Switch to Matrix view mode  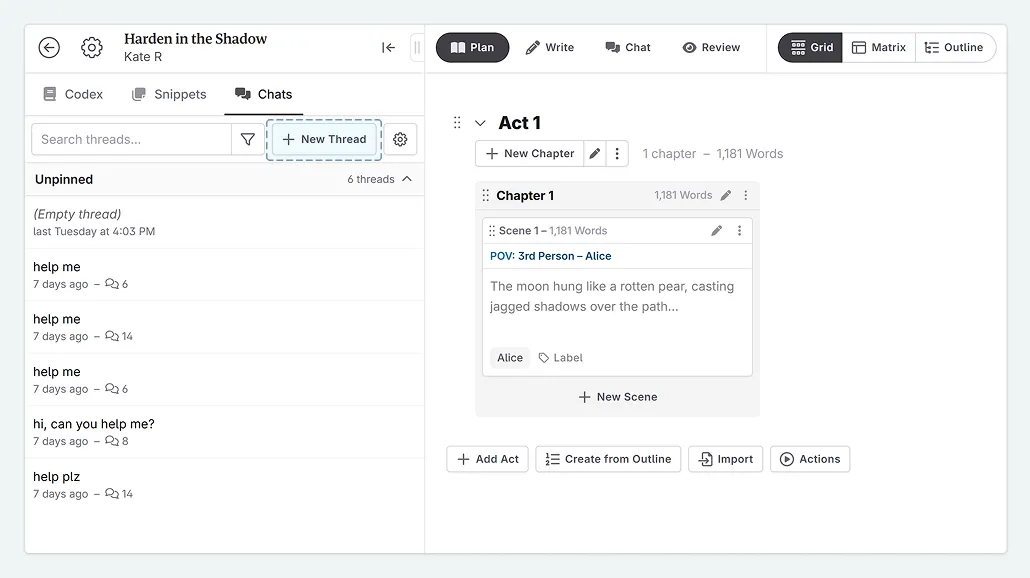[879, 47]
